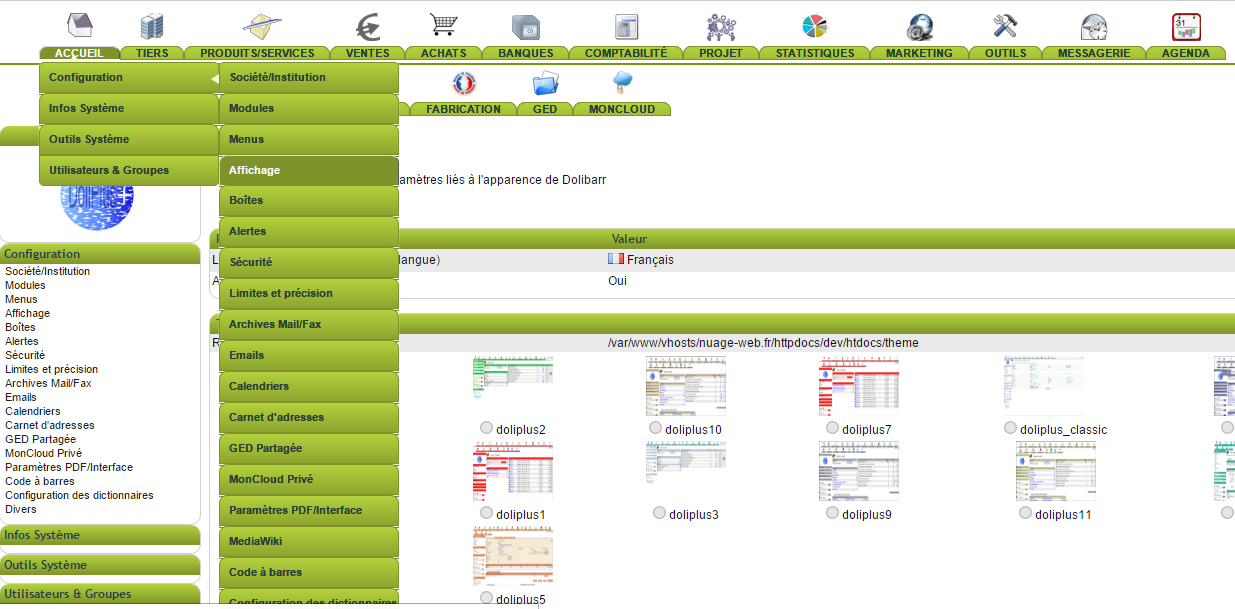Open the Divers link in left sidebar
Screen dimensions: 1235x609
click(20, 509)
